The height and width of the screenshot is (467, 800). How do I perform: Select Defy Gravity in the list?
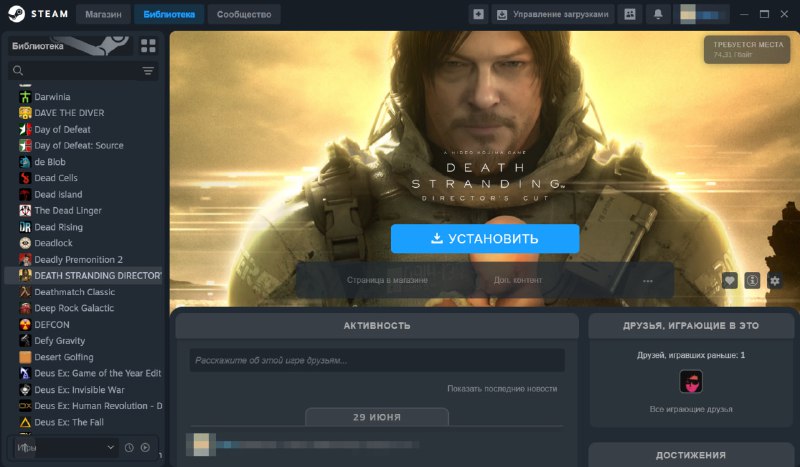(60, 340)
